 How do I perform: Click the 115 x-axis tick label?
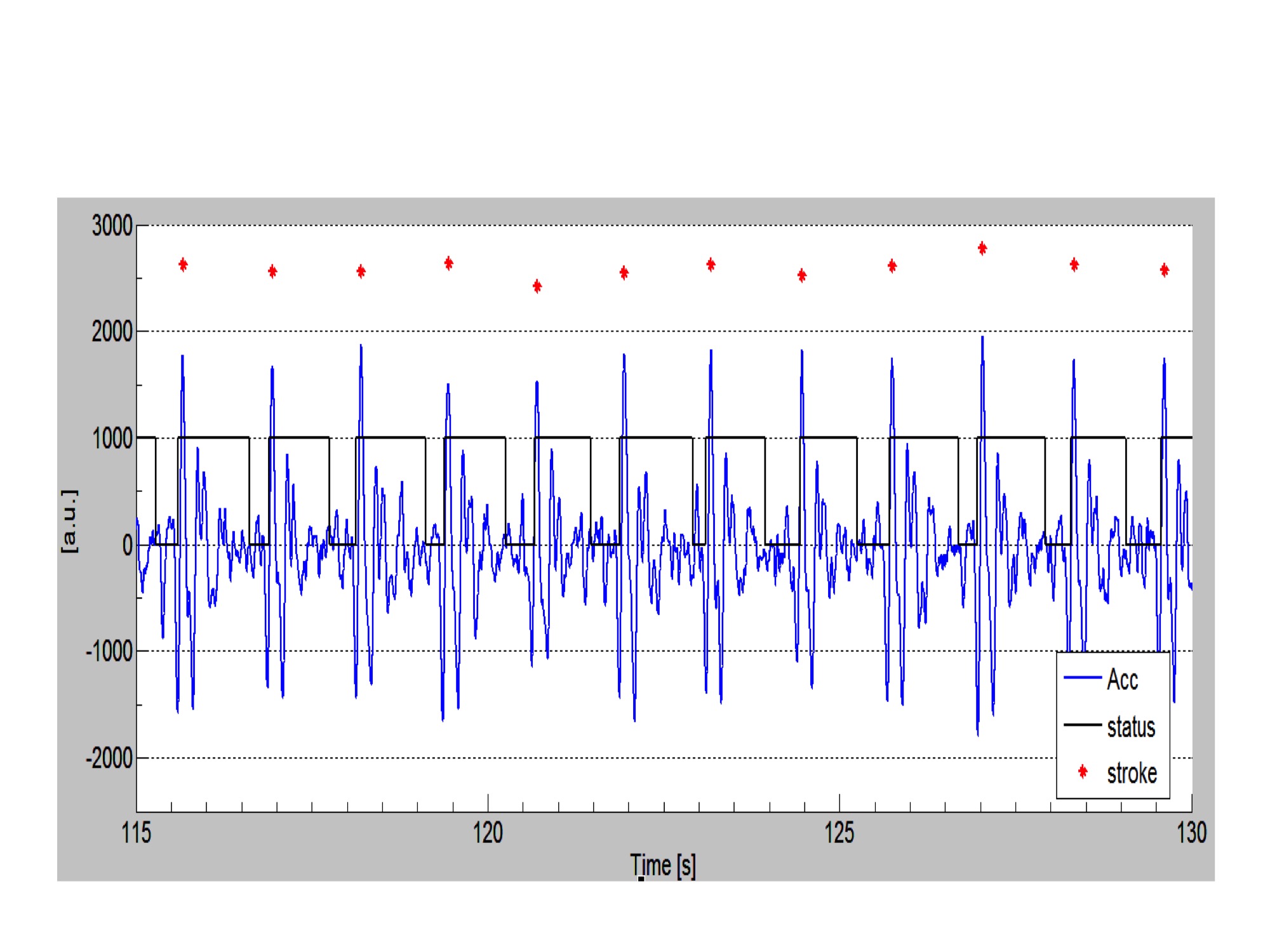(x=137, y=832)
